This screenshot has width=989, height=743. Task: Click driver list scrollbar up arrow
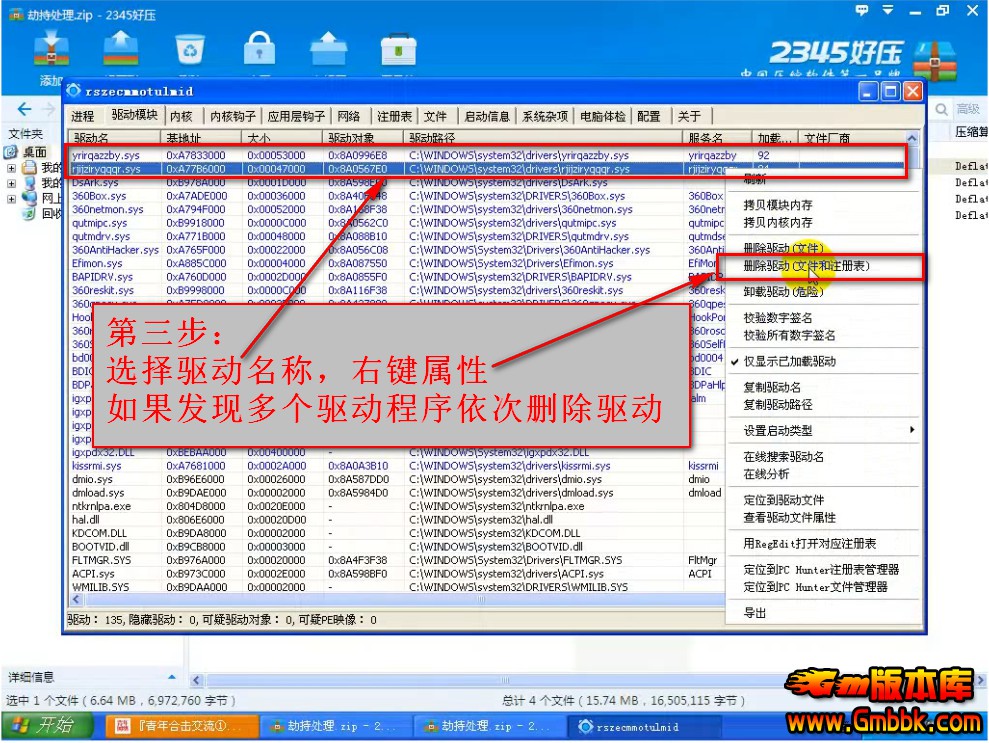pyautogui.click(x=911, y=137)
